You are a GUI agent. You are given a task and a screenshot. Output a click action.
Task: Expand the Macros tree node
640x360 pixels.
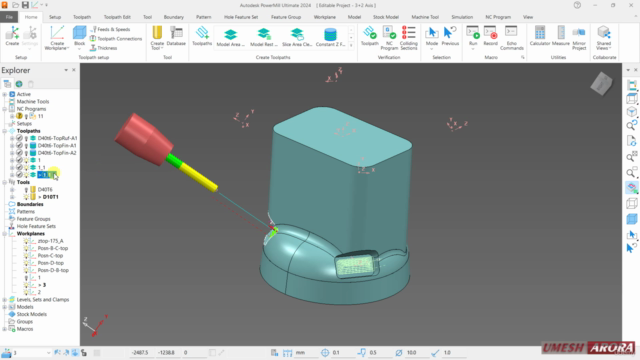coord(4,329)
